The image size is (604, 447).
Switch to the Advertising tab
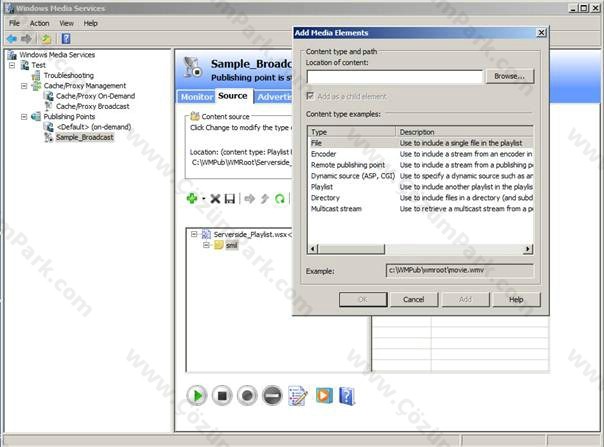pos(274,97)
